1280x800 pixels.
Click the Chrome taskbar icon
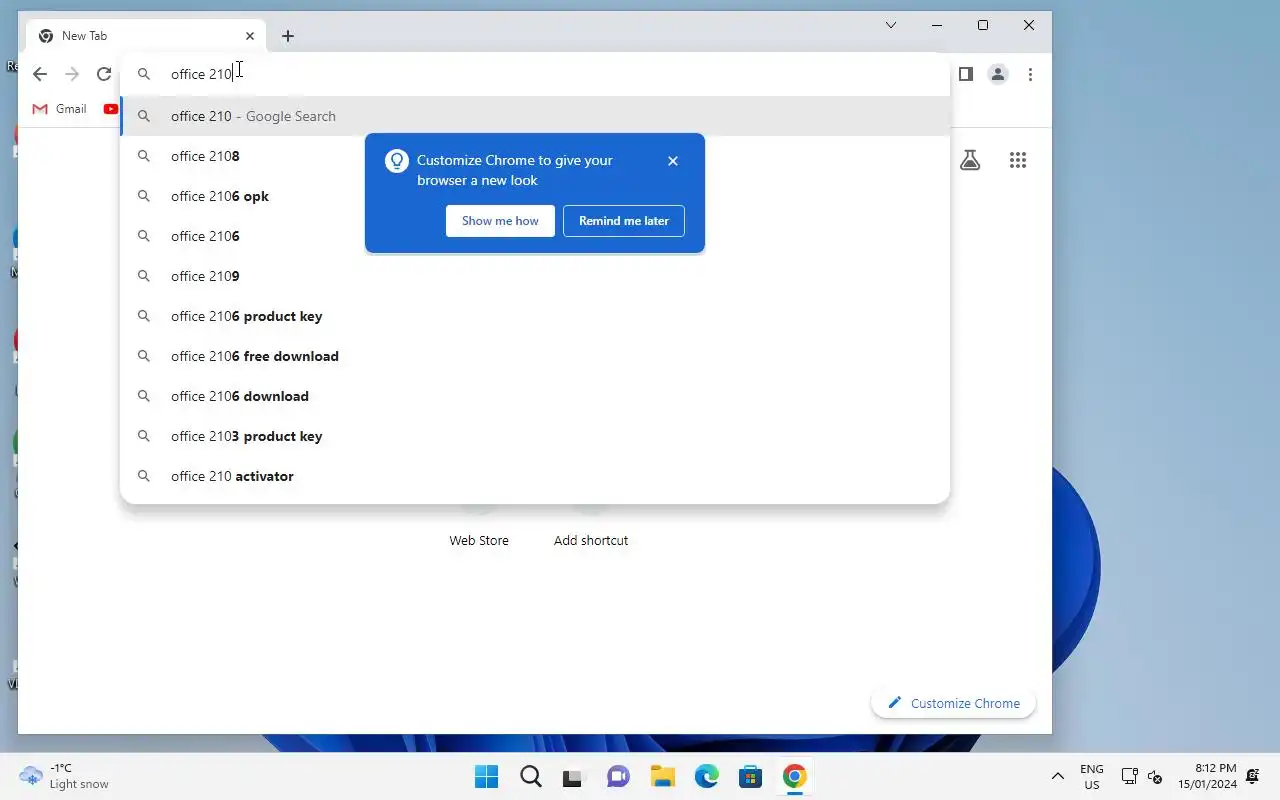[795, 777]
